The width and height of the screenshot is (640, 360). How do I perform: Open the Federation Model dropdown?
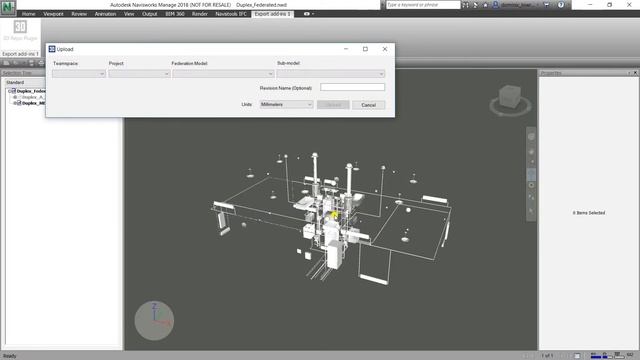pos(223,74)
